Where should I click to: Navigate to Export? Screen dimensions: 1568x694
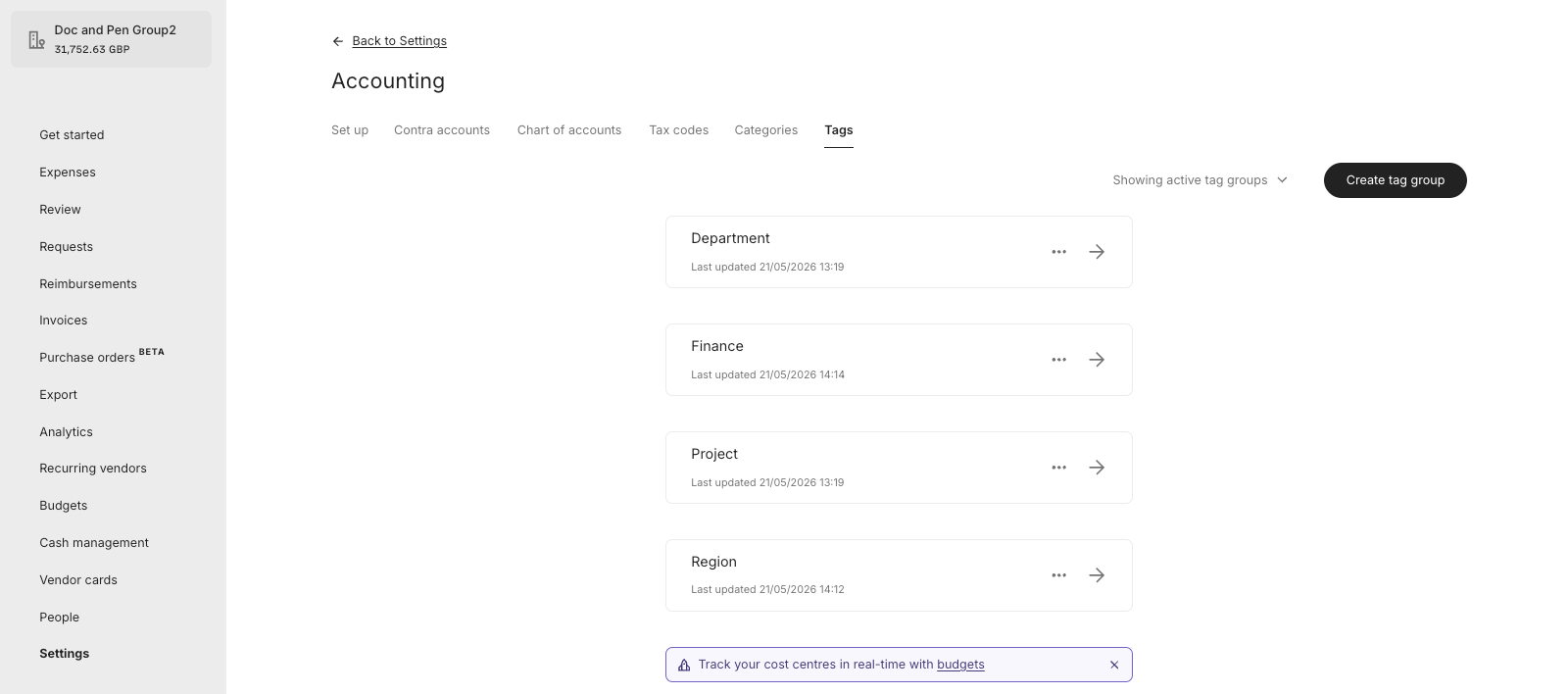click(x=58, y=395)
